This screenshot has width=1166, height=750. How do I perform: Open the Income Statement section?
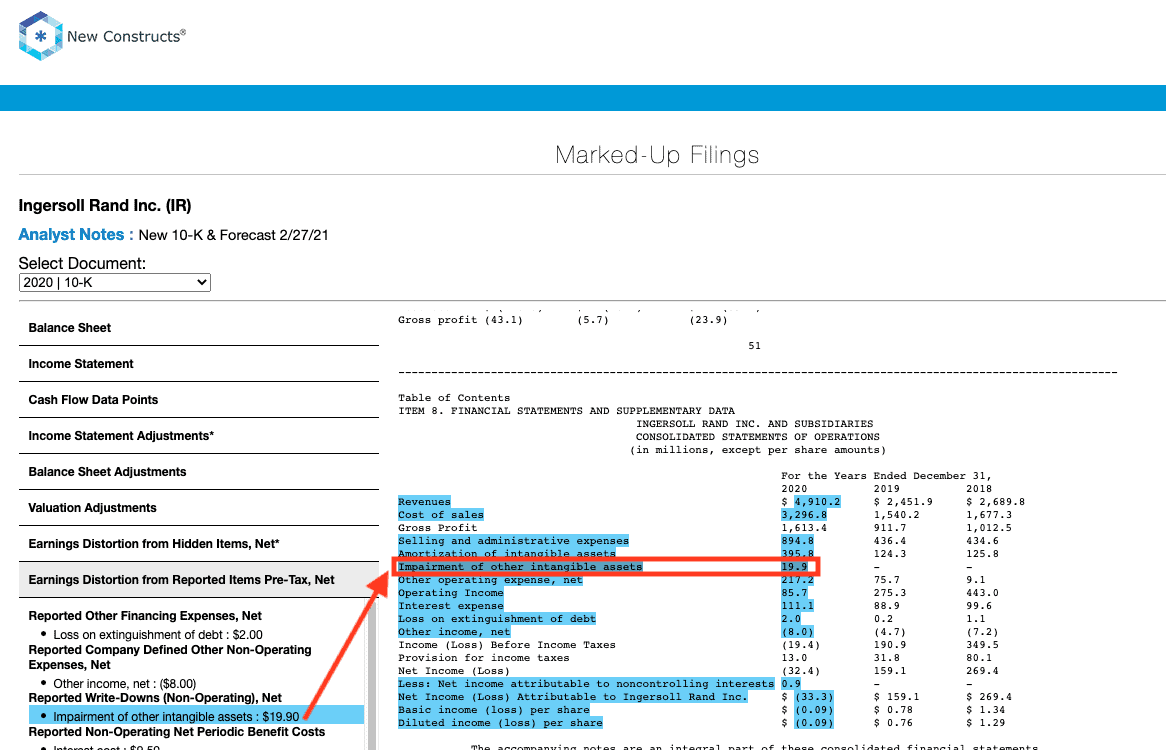click(x=199, y=363)
